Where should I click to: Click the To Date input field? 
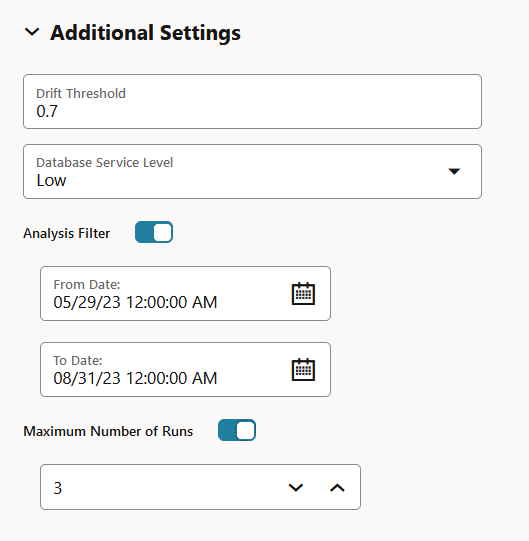185,369
